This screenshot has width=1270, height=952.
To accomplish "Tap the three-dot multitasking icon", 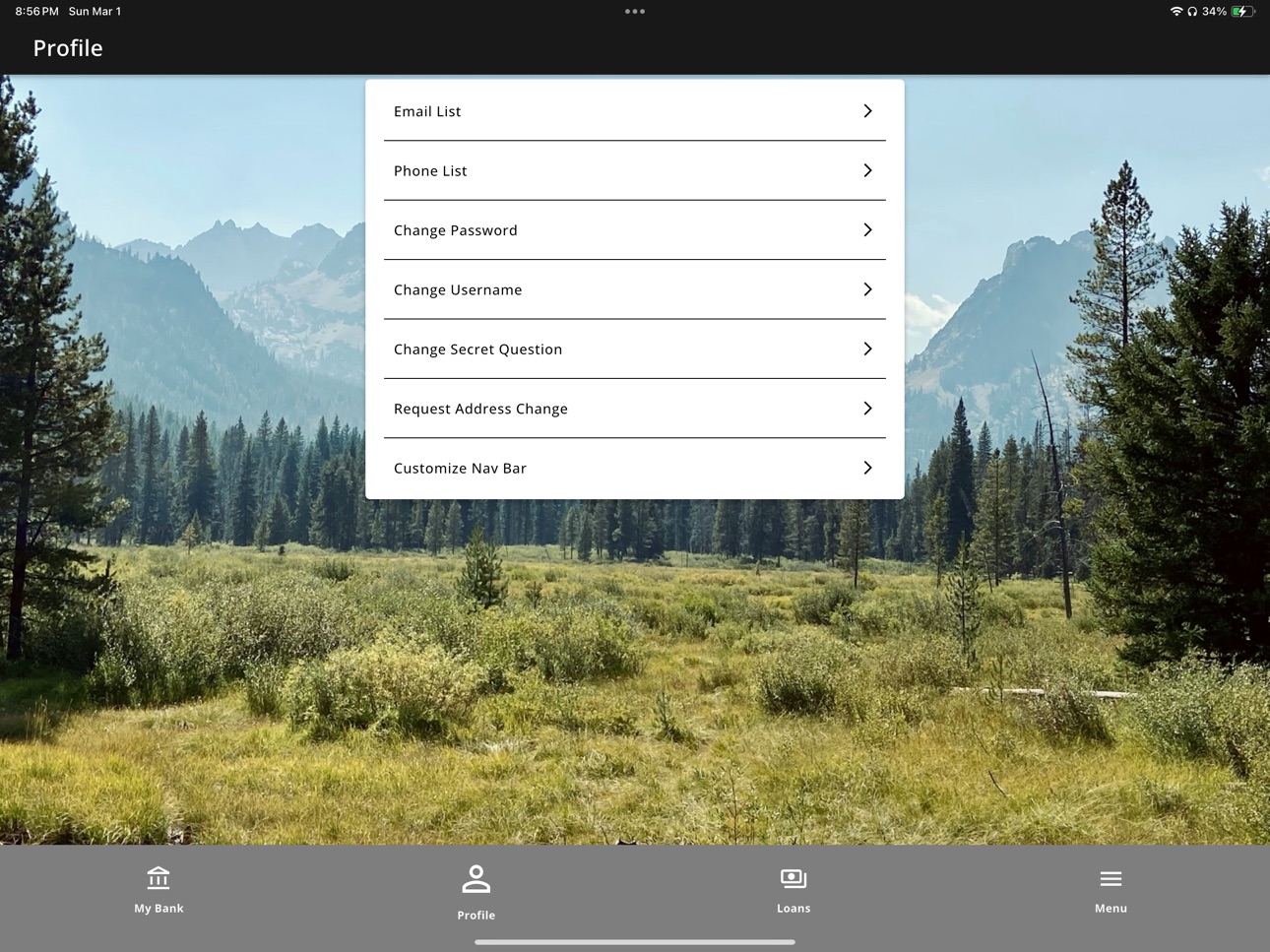I will pyautogui.click(x=635, y=12).
